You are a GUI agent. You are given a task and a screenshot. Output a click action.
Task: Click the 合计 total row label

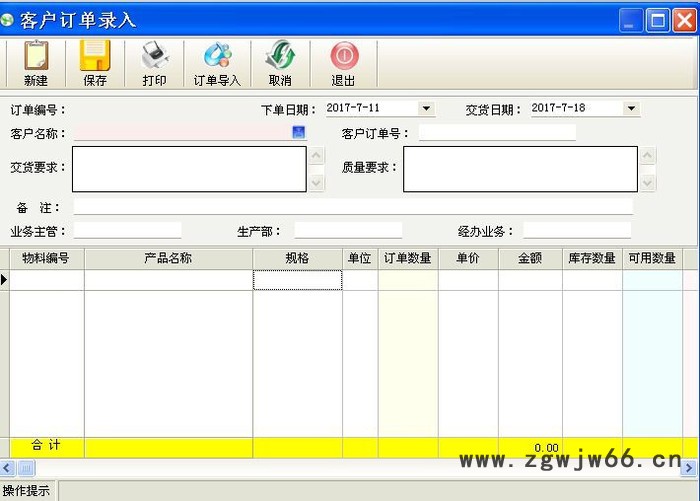tap(46, 445)
